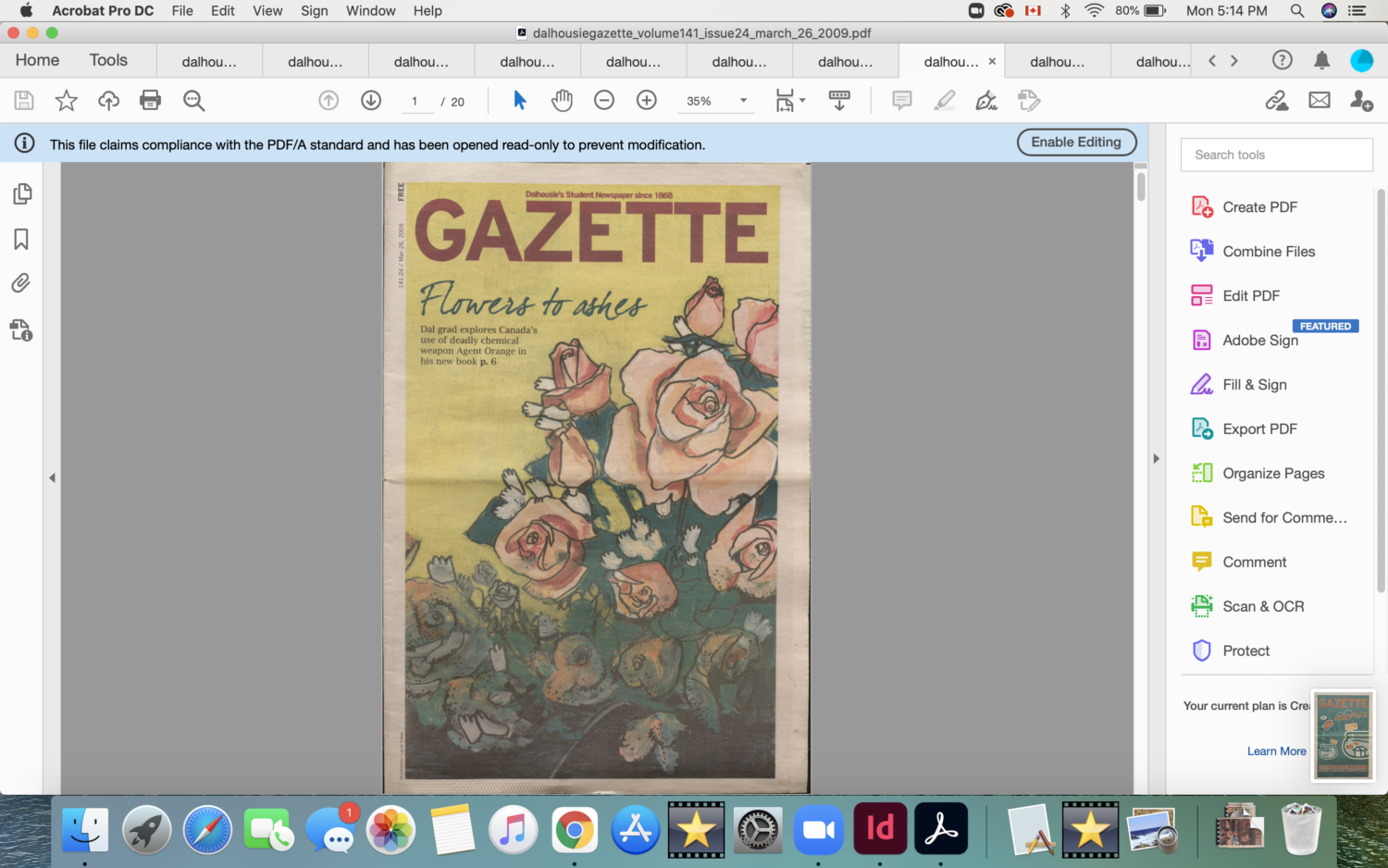This screenshot has width=1388, height=868.
Task: Click the fit page scroll-mode icon
Action: [x=785, y=100]
